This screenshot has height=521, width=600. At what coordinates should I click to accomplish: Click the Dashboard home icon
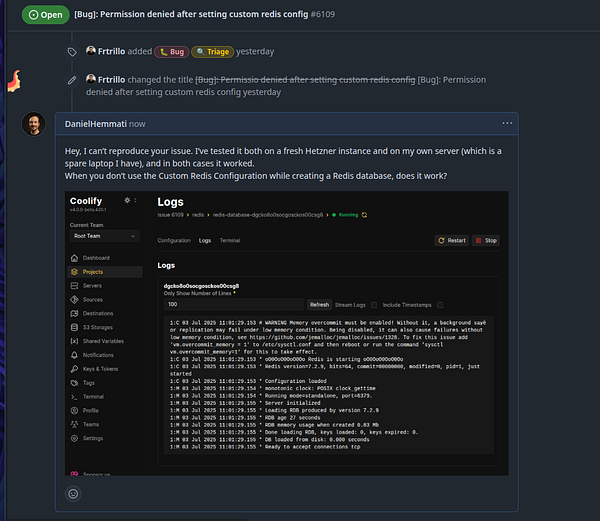pyautogui.click(x=75, y=258)
